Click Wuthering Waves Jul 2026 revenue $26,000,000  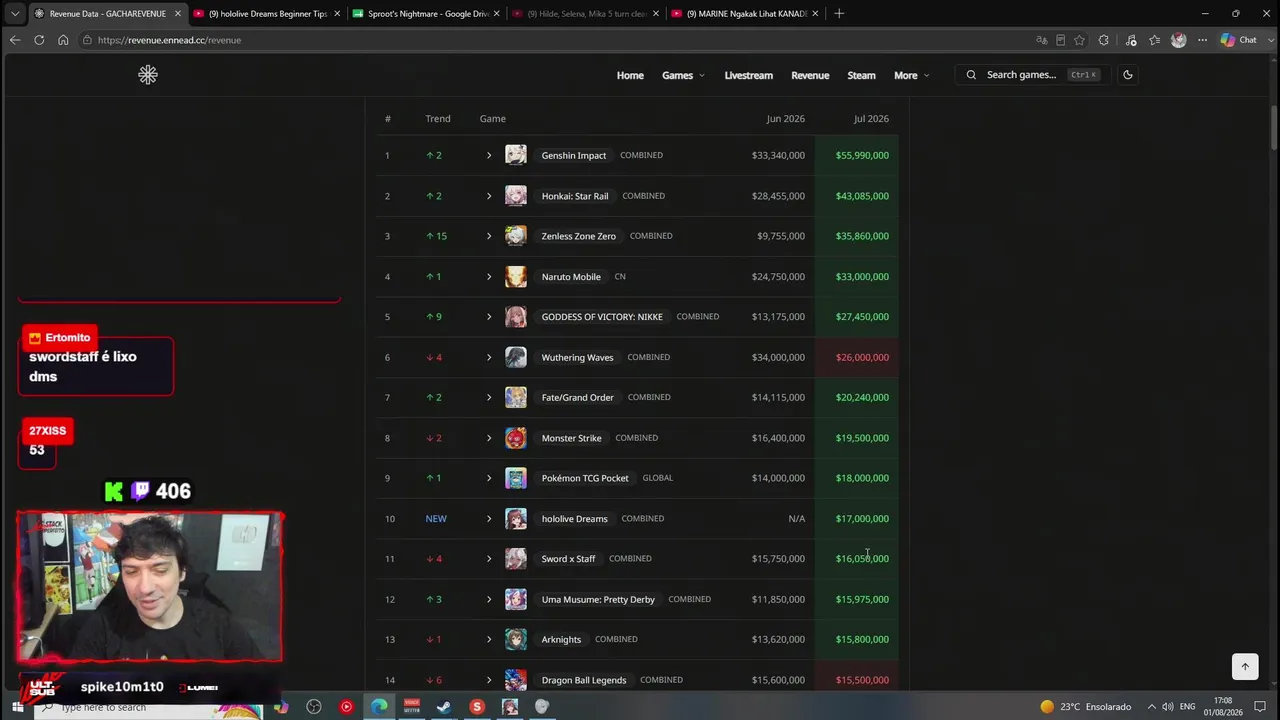point(862,357)
